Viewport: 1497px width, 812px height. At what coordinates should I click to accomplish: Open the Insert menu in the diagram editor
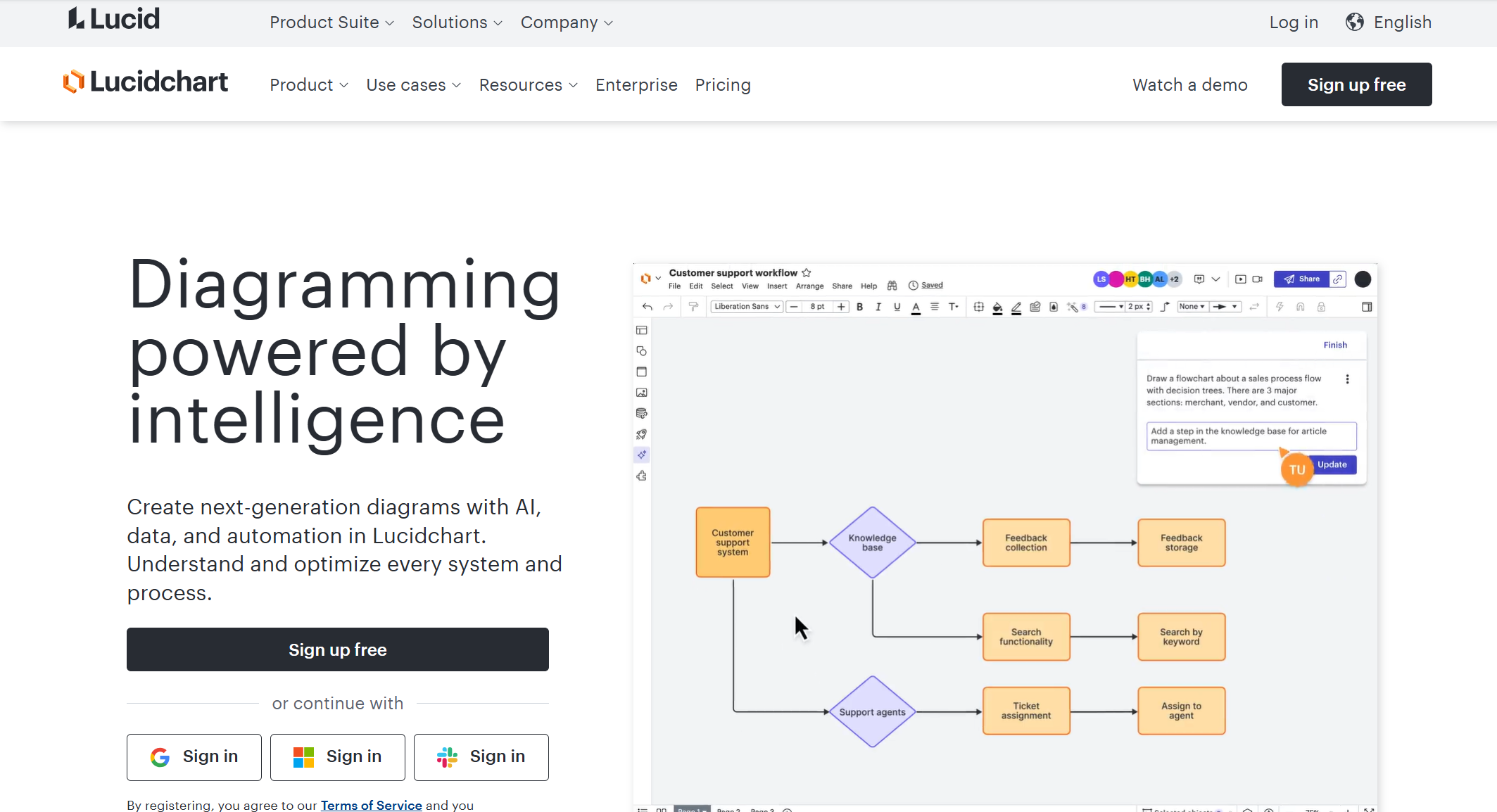[777, 286]
